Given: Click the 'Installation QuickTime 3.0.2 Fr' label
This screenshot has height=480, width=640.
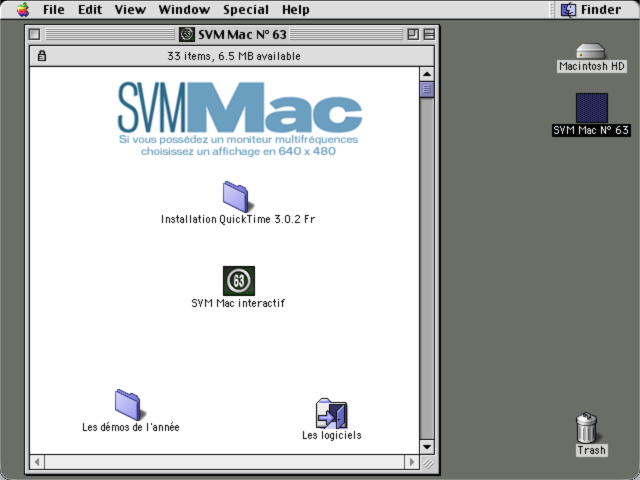Looking at the screenshot, I should 238,220.
